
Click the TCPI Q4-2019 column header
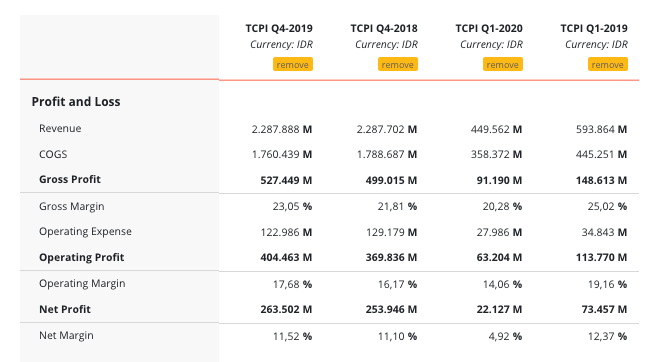[x=279, y=28]
